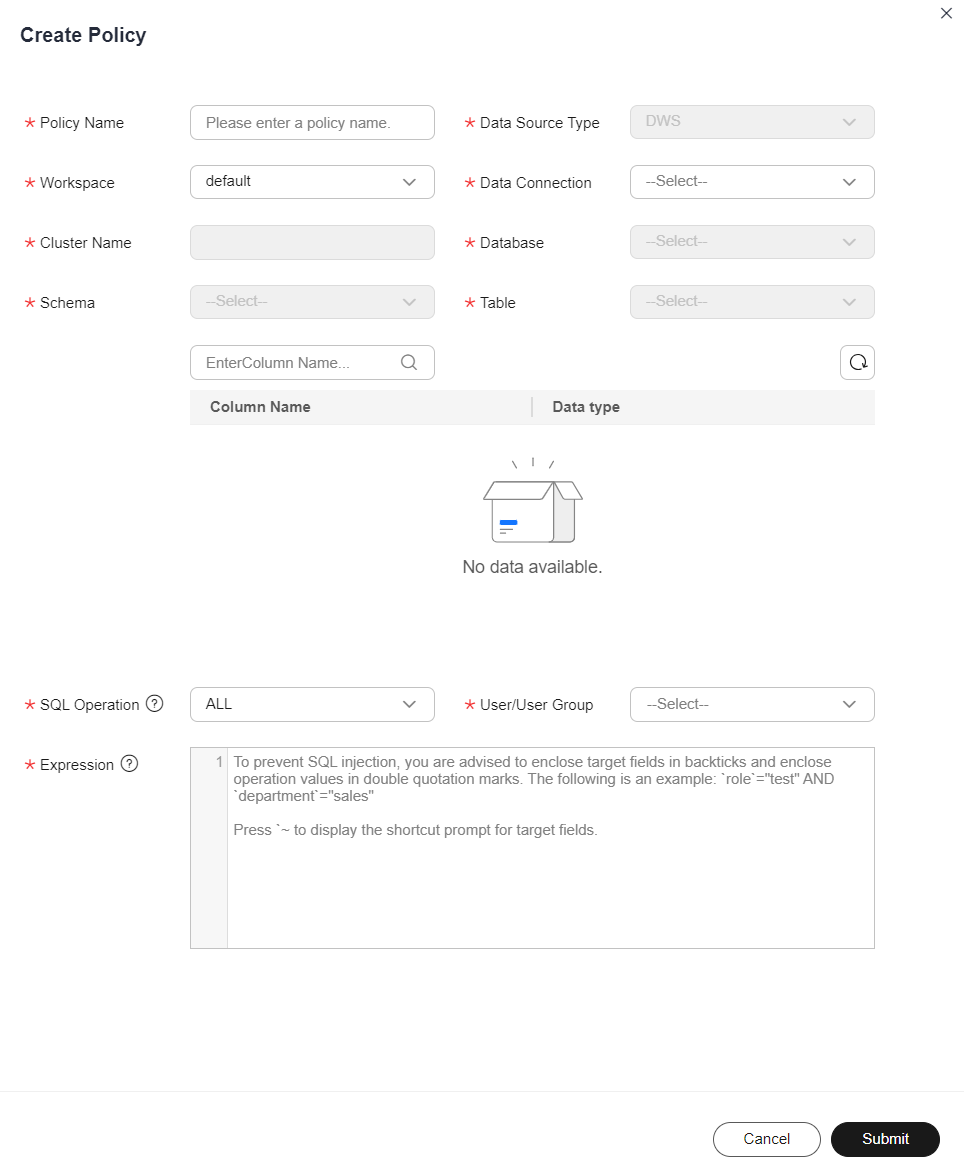964x1173 pixels.
Task: Close the Create Policy dialog with X
Action: tap(946, 13)
